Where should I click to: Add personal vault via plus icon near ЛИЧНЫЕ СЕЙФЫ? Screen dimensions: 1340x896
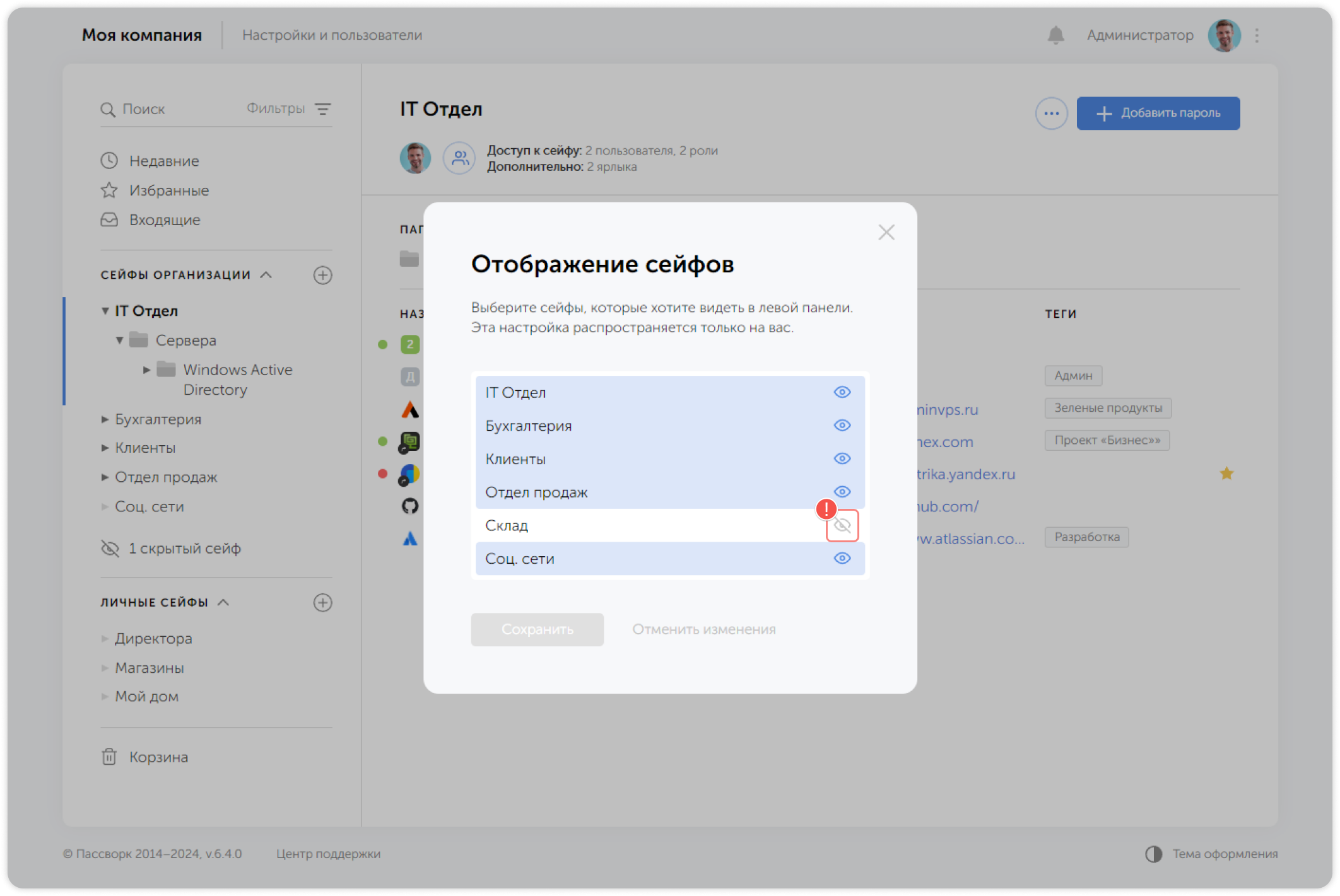[x=323, y=603]
